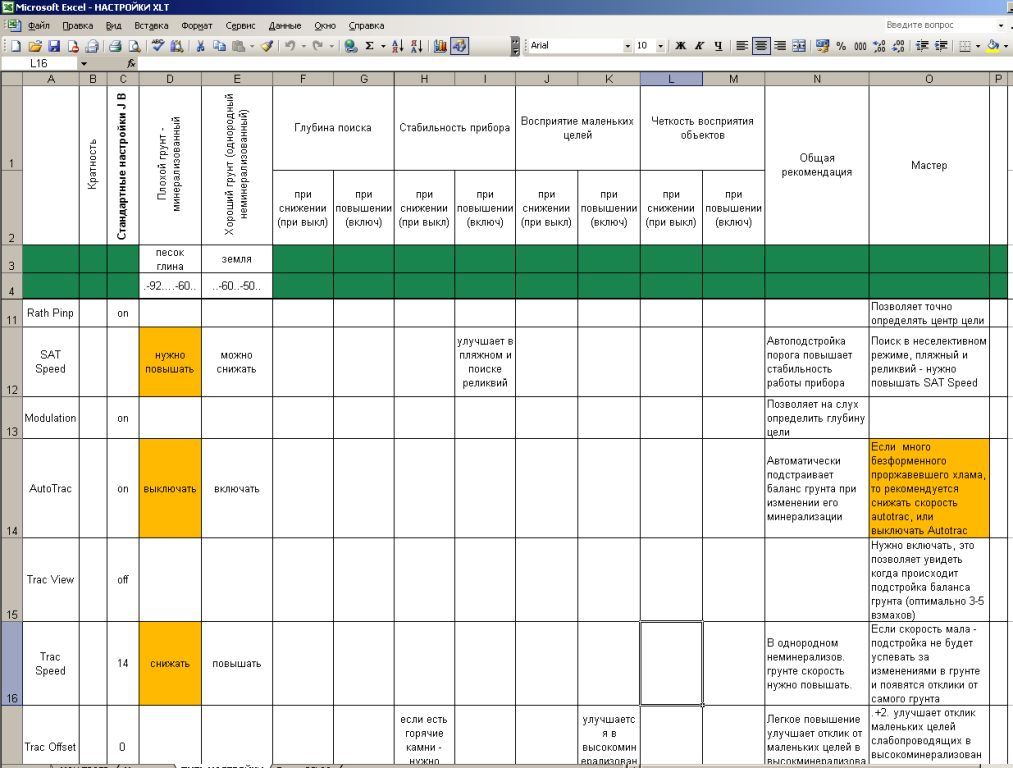
Task: Expand the Arial font name dropdown
Action: (x=627, y=46)
